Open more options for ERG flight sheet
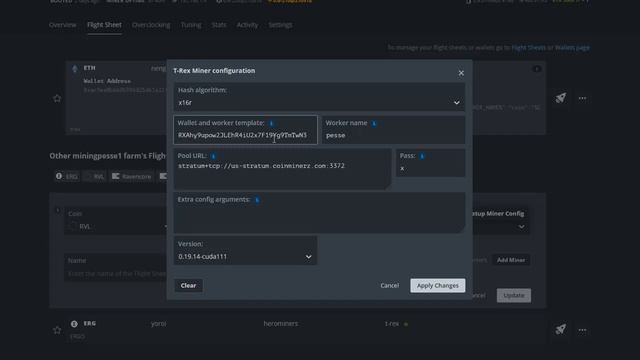Image resolution: width=640 pixels, height=360 pixels. coord(582,330)
